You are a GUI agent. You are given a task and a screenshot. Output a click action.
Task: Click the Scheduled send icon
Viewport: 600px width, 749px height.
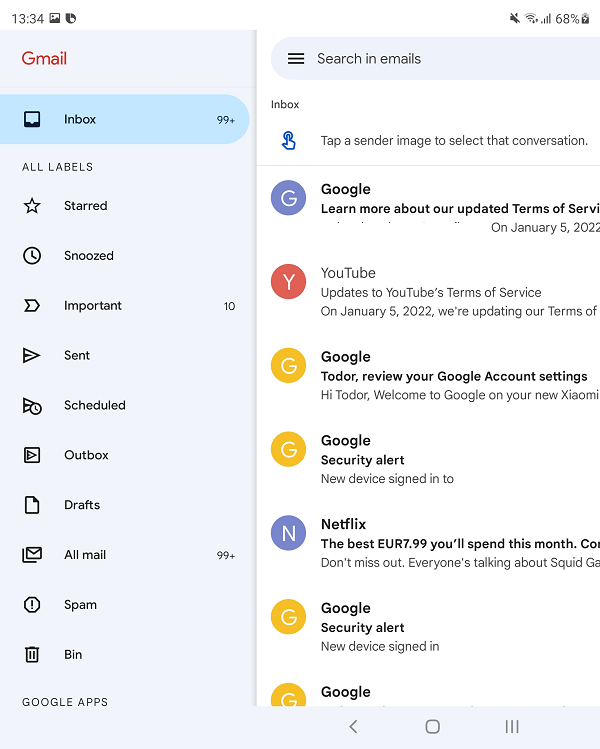click(32, 406)
